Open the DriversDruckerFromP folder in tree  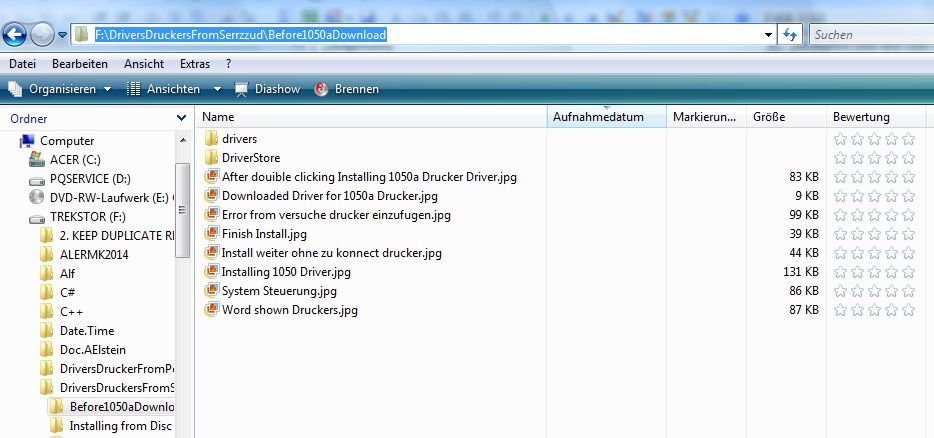coord(107,369)
